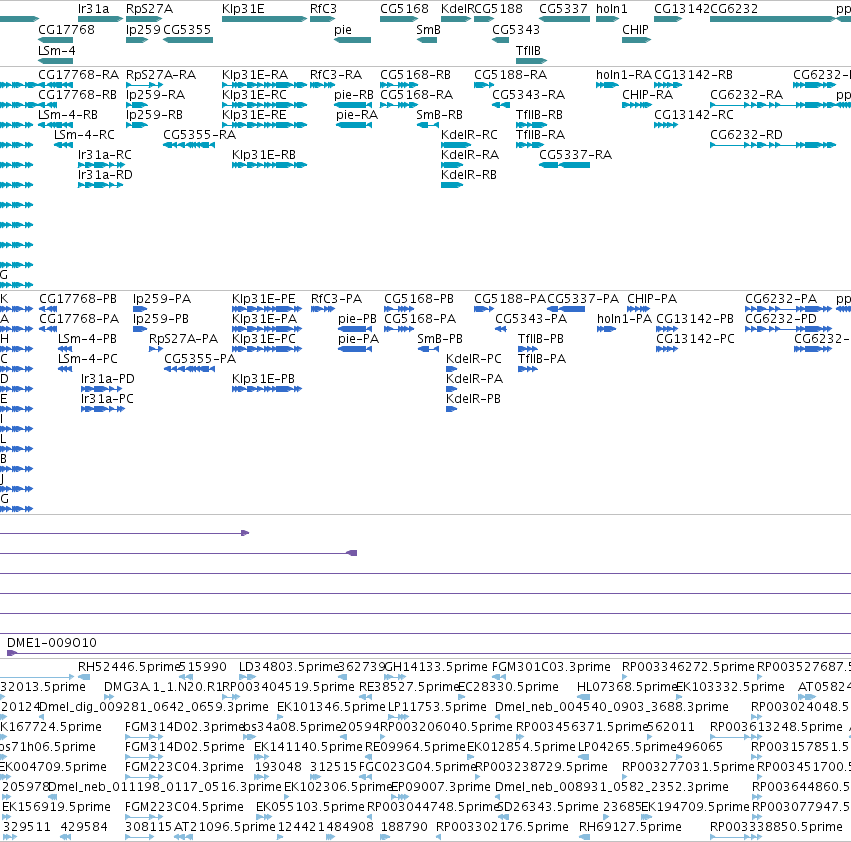The height and width of the screenshot is (842, 851).
Task: Select the "KdelR-PB" protein label
Action: point(473,398)
